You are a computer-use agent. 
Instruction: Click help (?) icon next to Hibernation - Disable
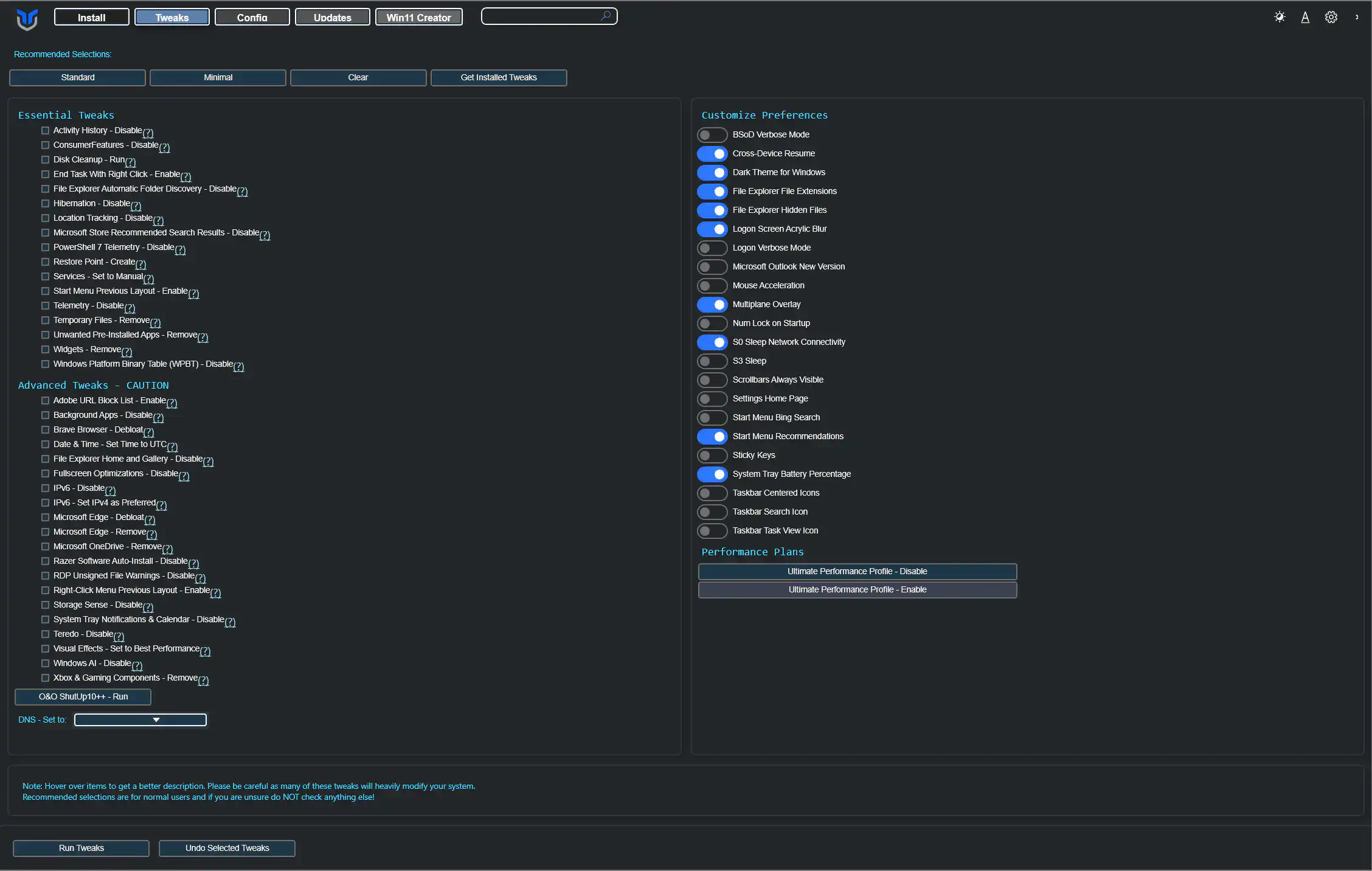pyautogui.click(x=136, y=206)
